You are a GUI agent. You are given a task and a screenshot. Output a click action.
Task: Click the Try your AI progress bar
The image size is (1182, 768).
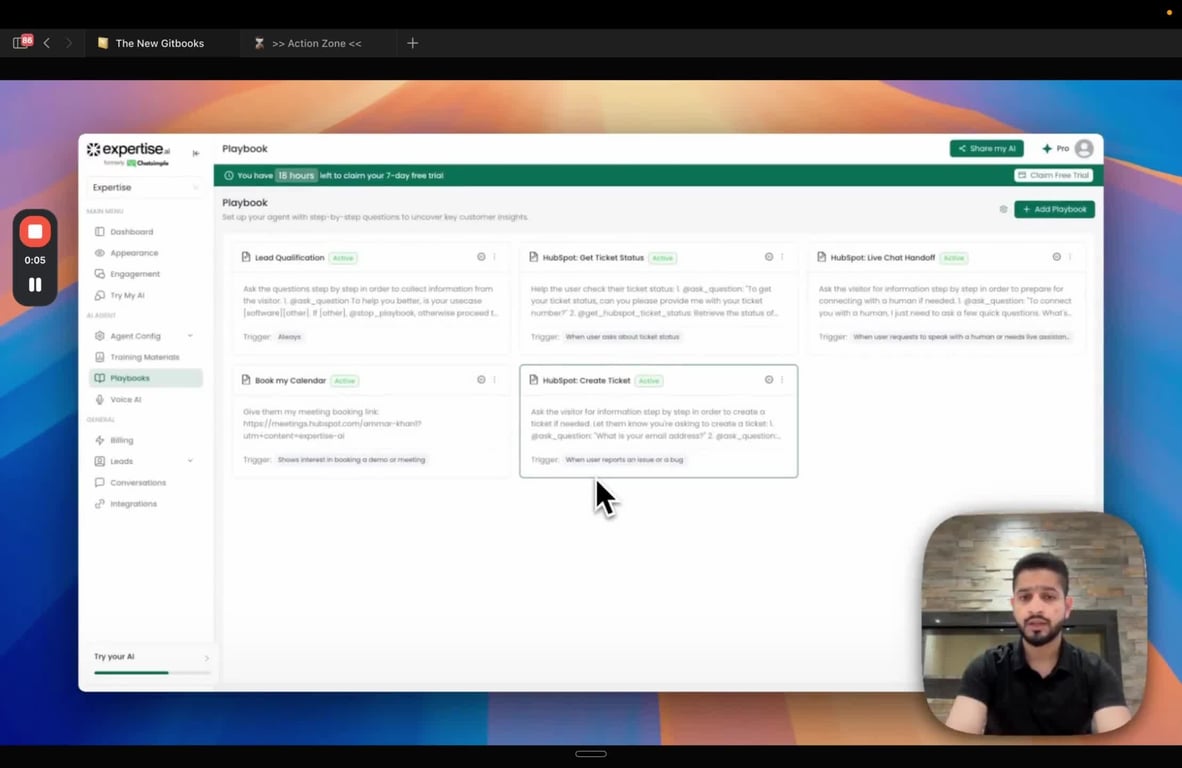pos(150,672)
